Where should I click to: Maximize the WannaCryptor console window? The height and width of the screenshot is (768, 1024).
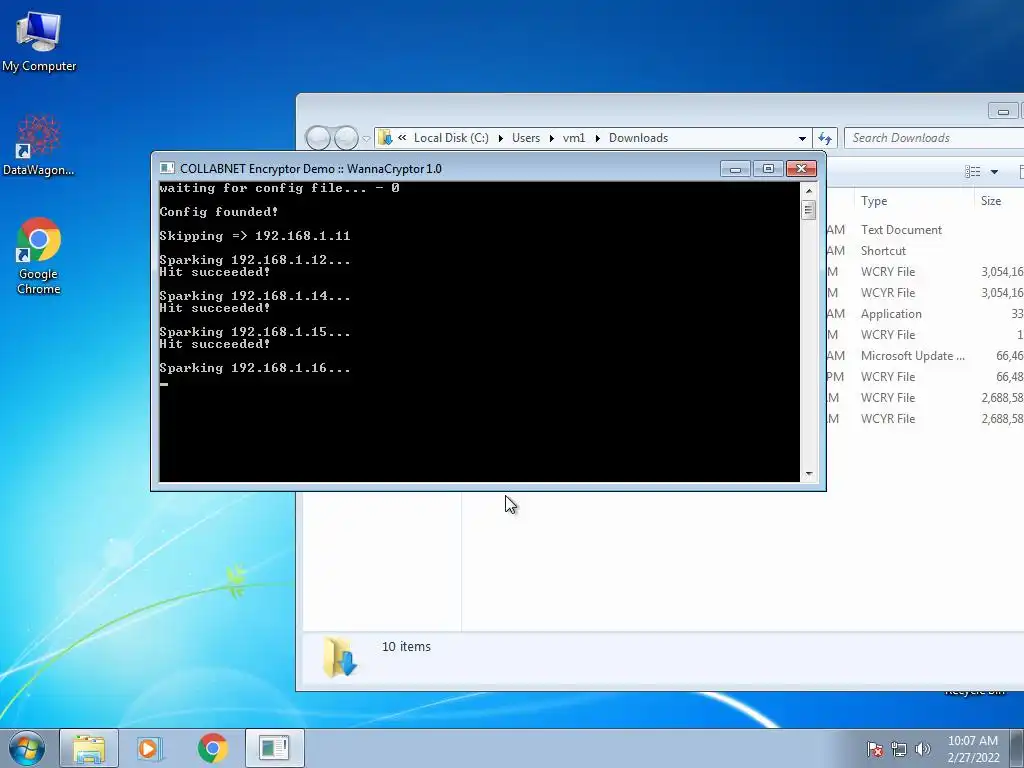pyautogui.click(x=768, y=169)
